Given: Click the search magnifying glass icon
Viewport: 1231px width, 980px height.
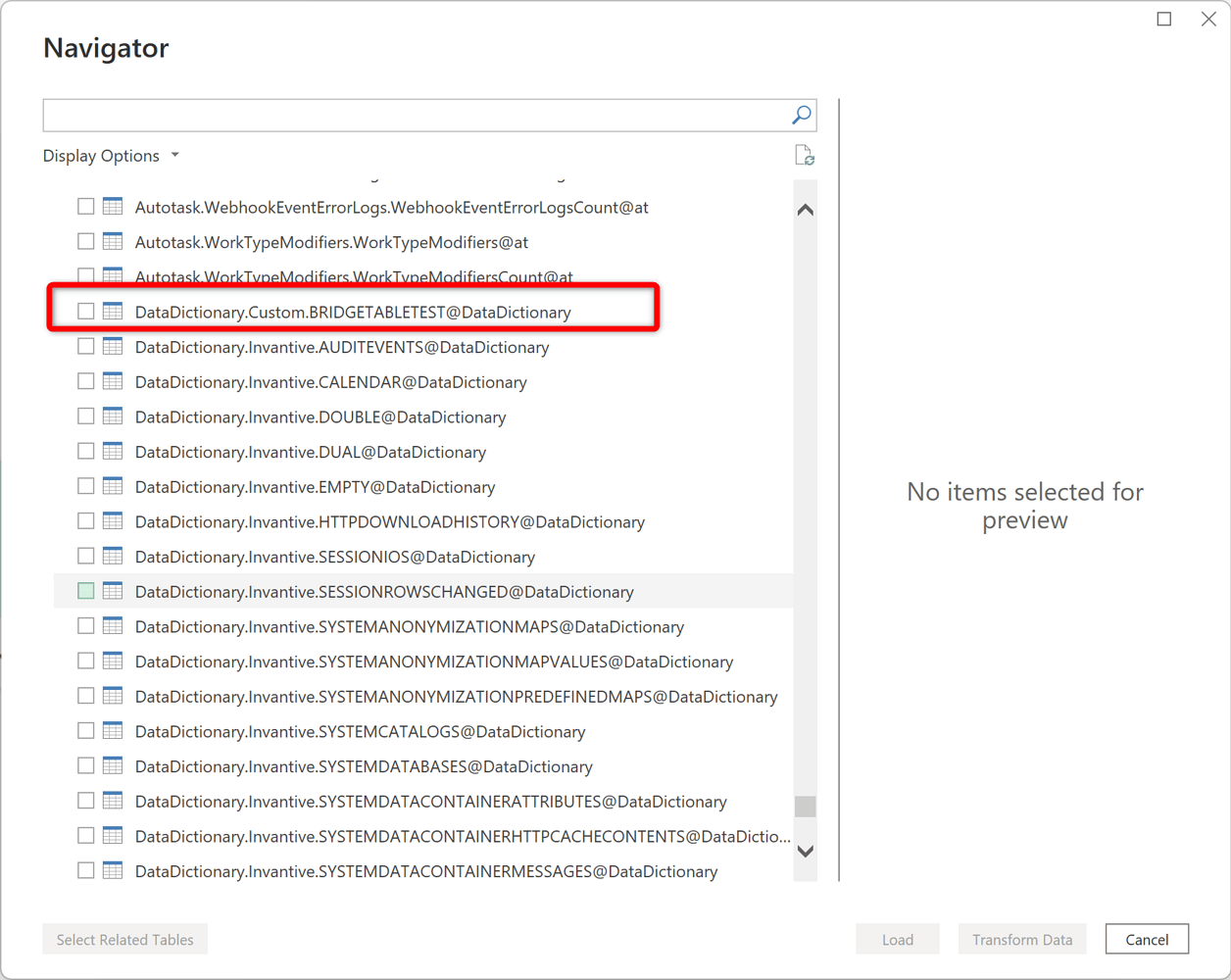Looking at the screenshot, I should coord(801,115).
